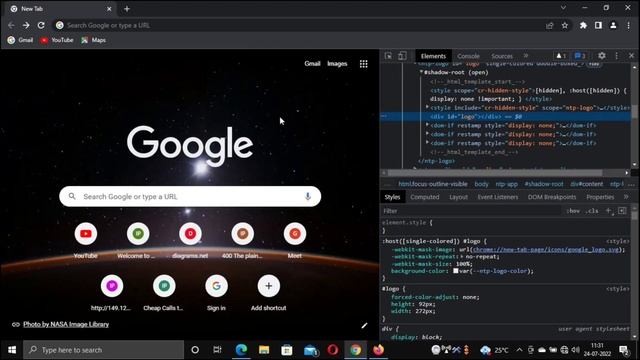Open the Layout pane tab
Screen dimensions: 640x360
(458, 197)
